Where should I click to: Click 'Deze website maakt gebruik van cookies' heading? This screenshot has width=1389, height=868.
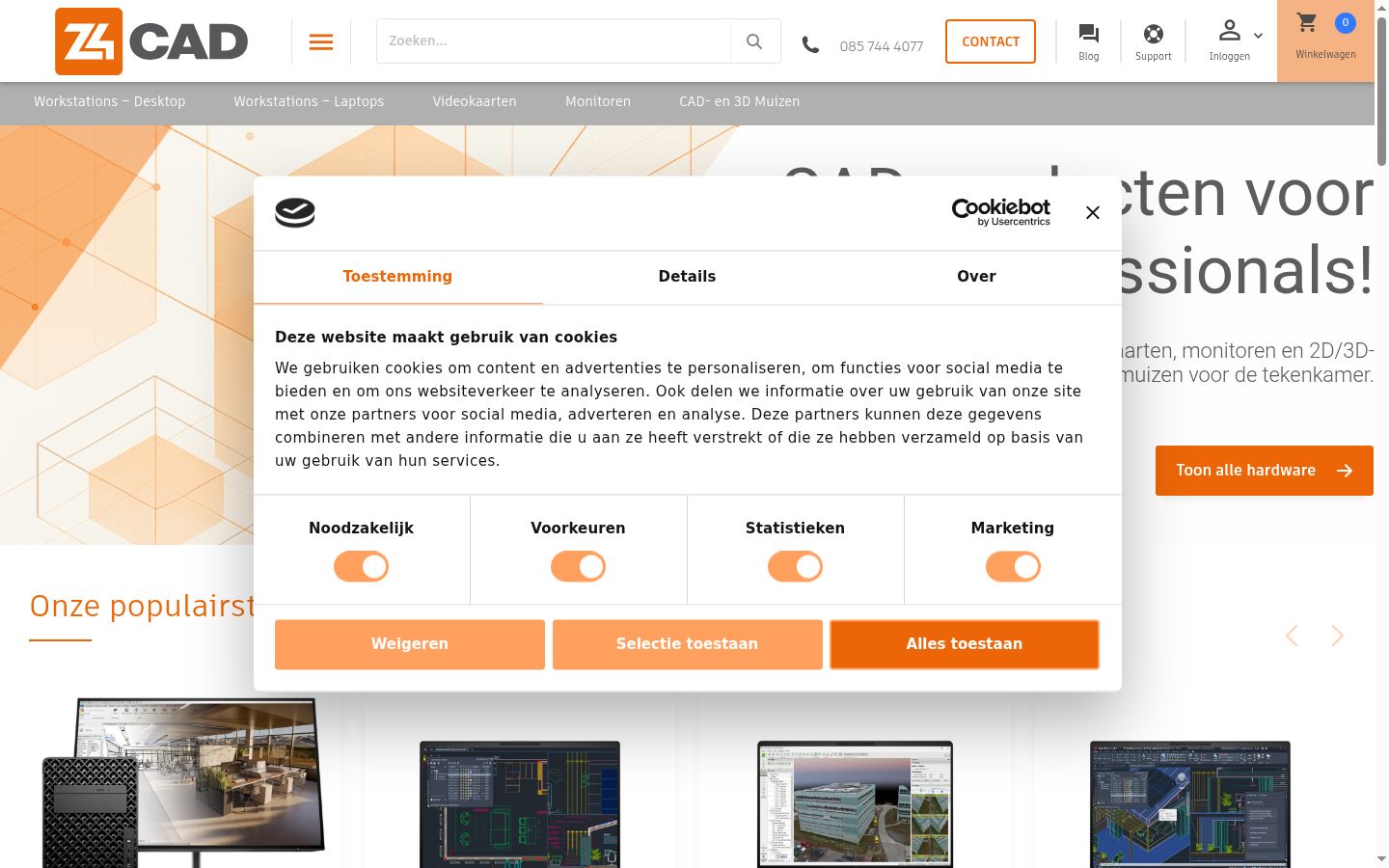tap(446, 338)
